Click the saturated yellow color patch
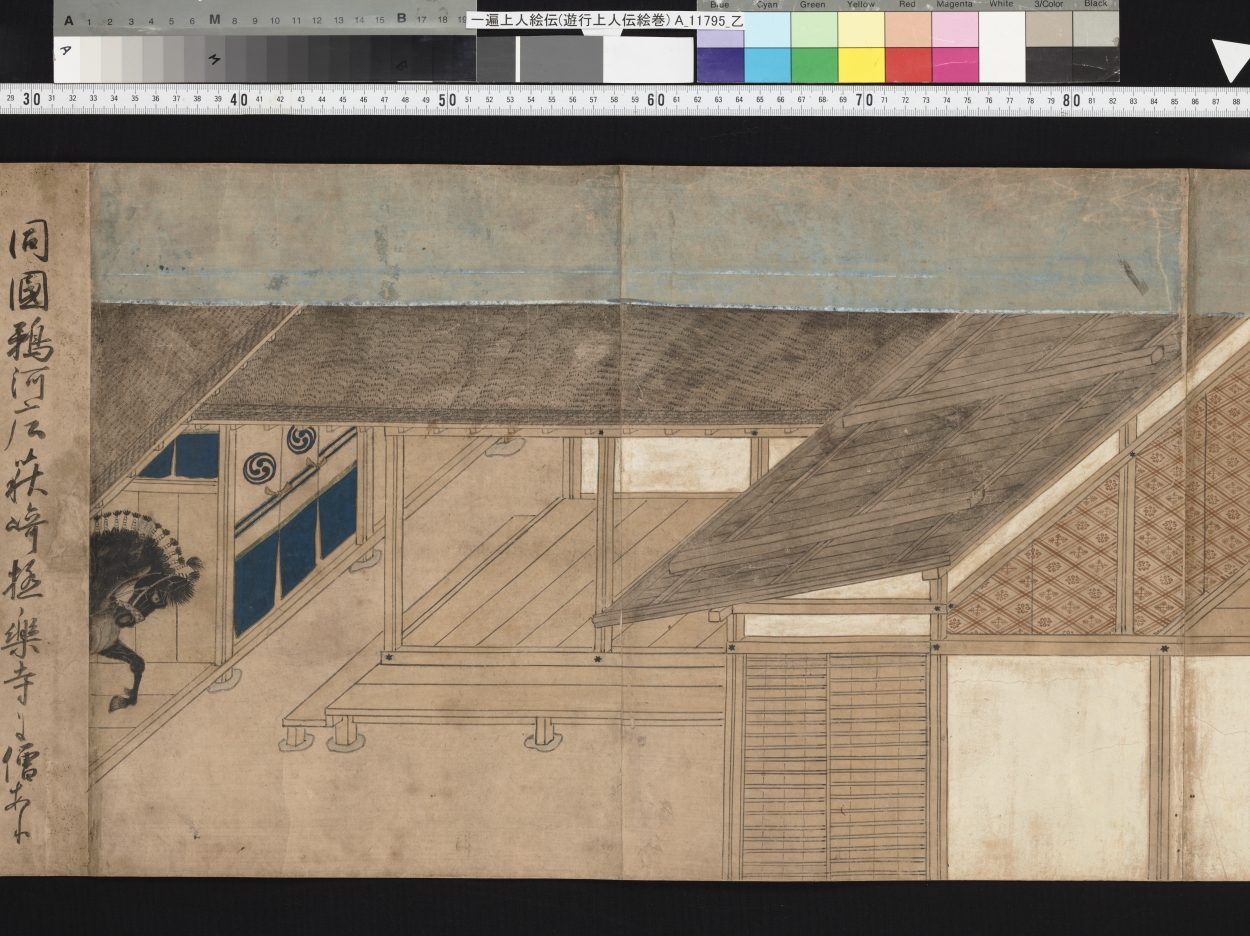Image resolution: width=1250 pixels, height=936 pixels. point(861,65)
